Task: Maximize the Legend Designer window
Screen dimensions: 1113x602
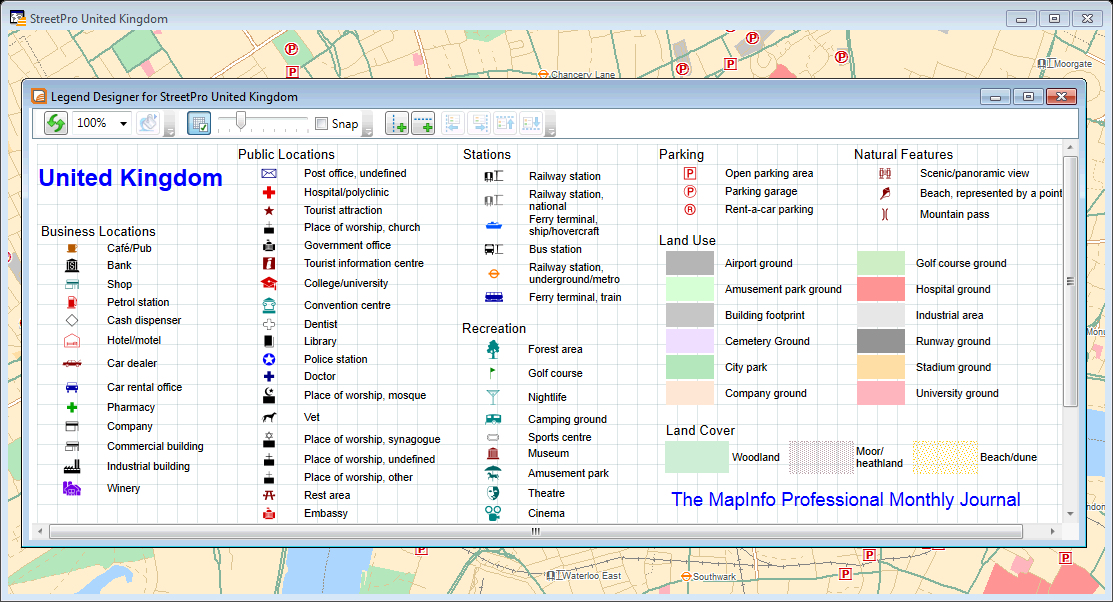Action: click(x=1028, y=97)
